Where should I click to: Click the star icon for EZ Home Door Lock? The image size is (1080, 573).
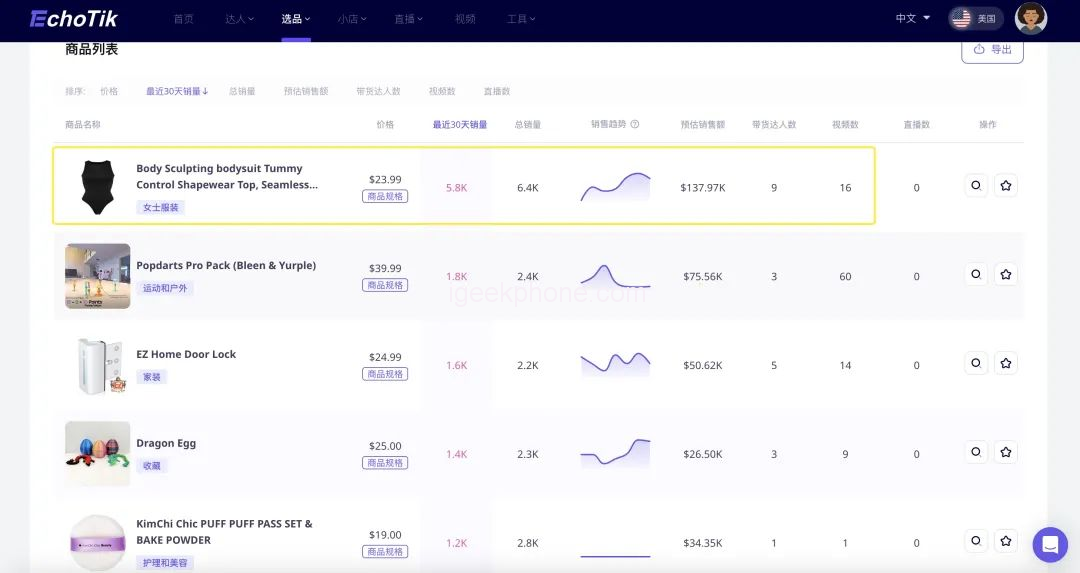tap(1006, 363)
